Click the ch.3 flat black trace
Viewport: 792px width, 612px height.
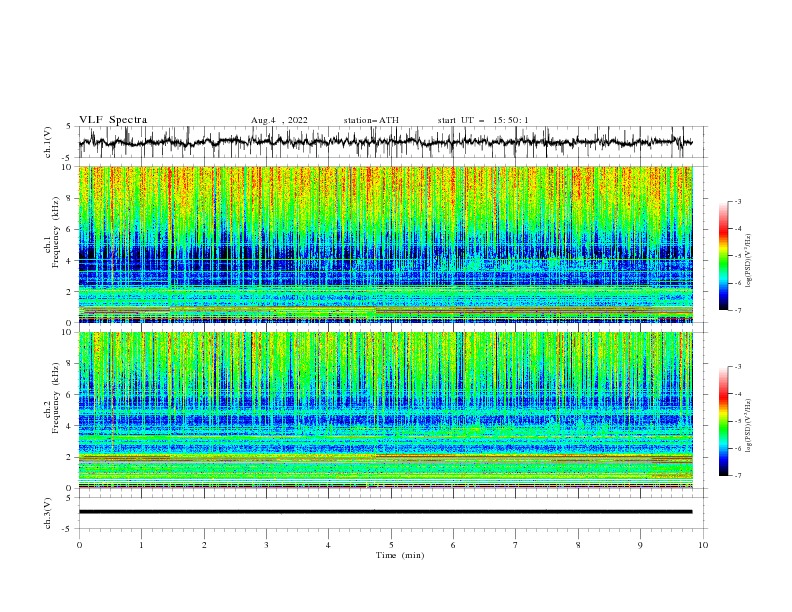385,512
